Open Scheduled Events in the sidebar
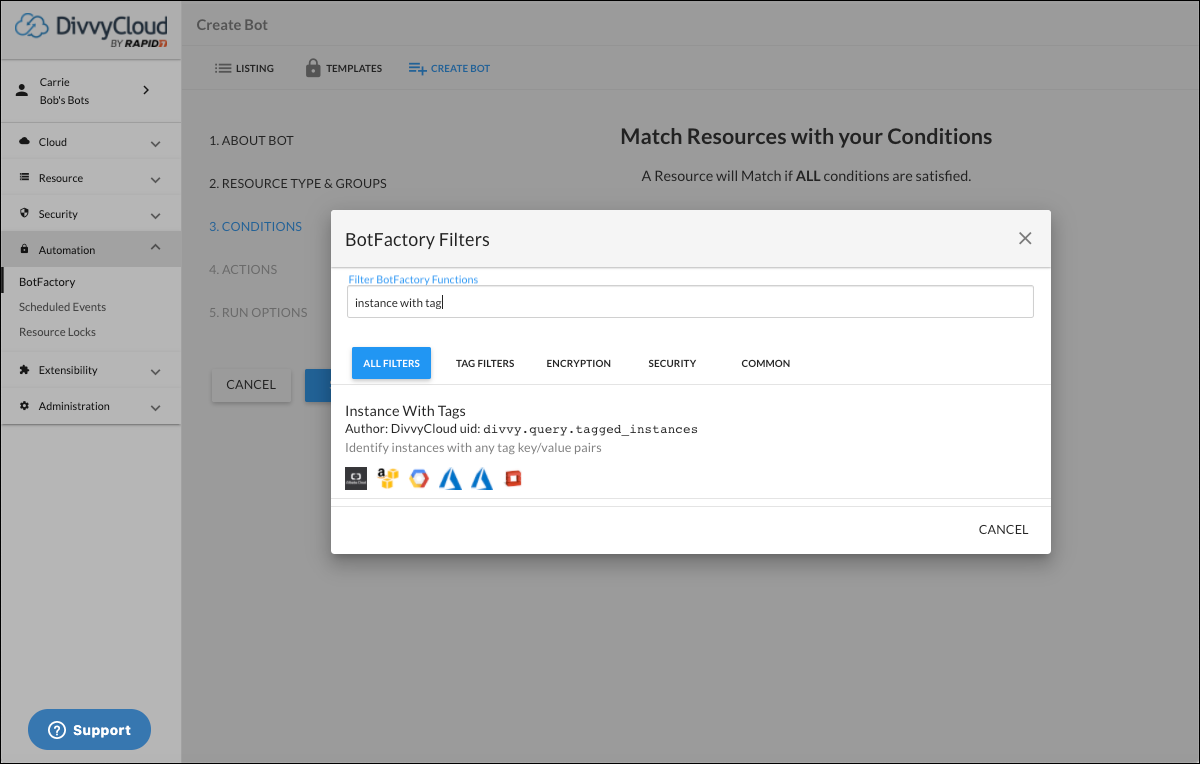Screen dimensions: 1200x764 (x=62, y=307)
